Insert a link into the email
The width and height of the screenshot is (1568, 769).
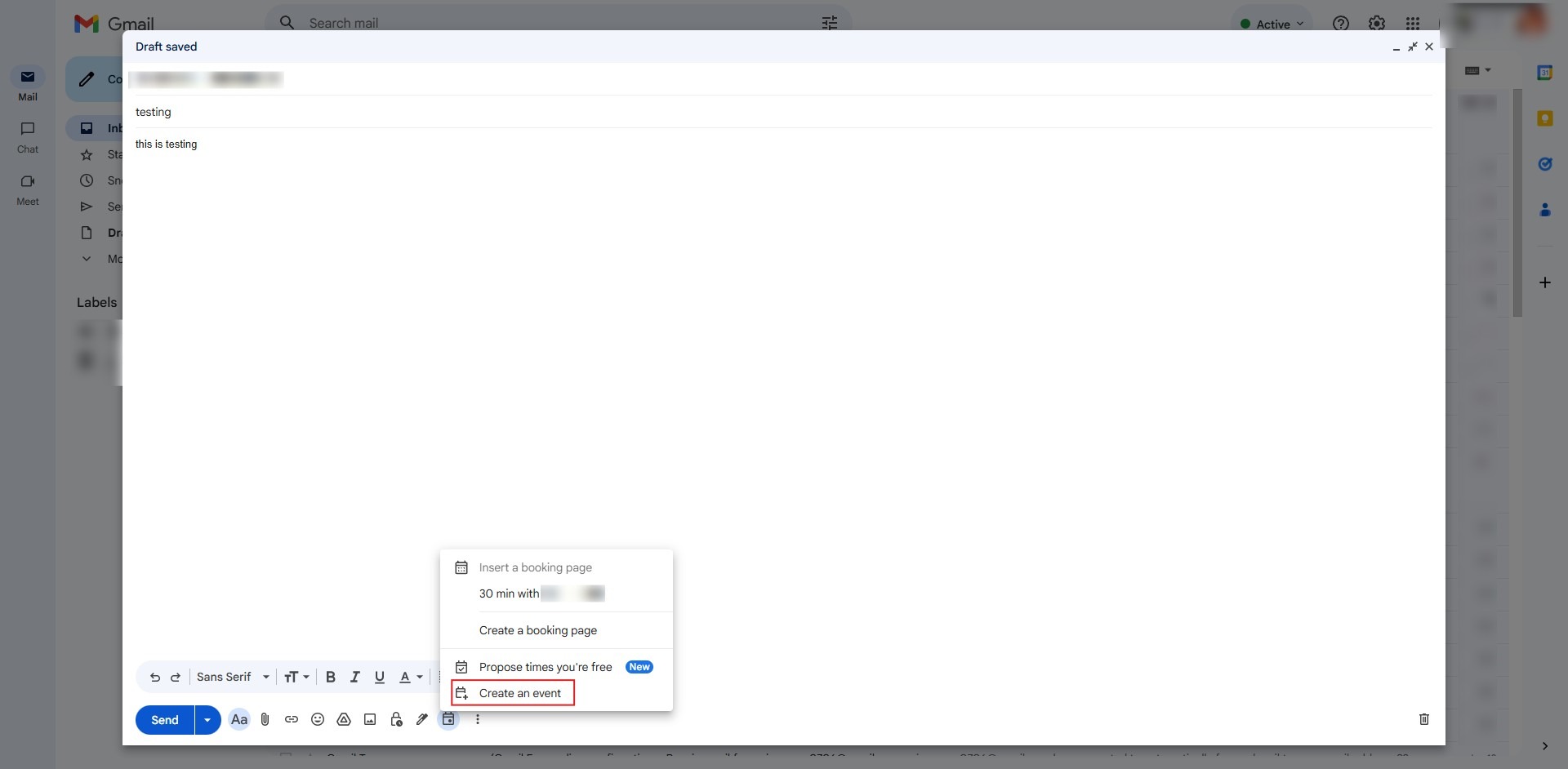click(x=292, y=719)
